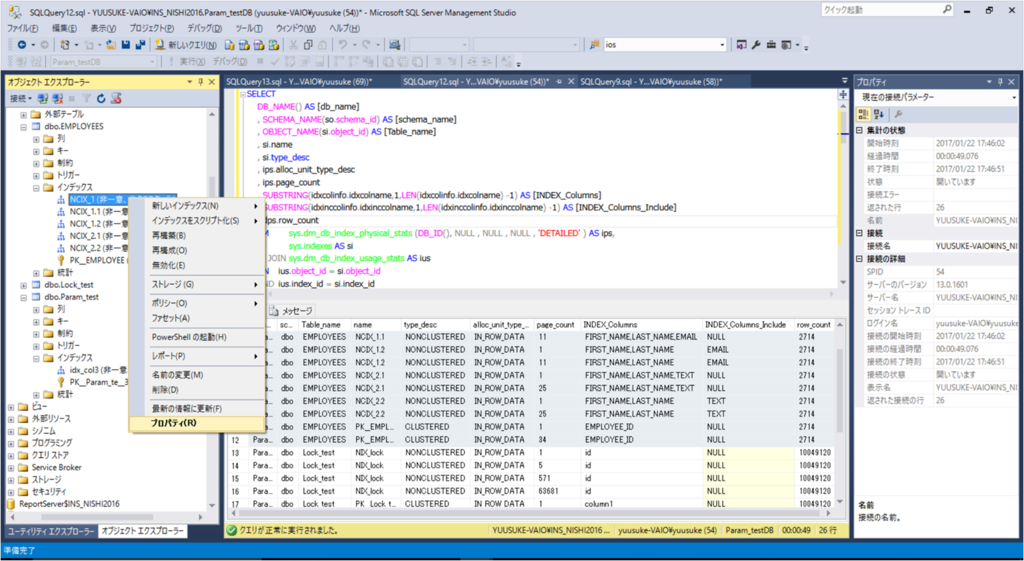Screen dimensions: 1024x561
Task: Click the Copy toolbar icon
Action: [x=308, y=45]
